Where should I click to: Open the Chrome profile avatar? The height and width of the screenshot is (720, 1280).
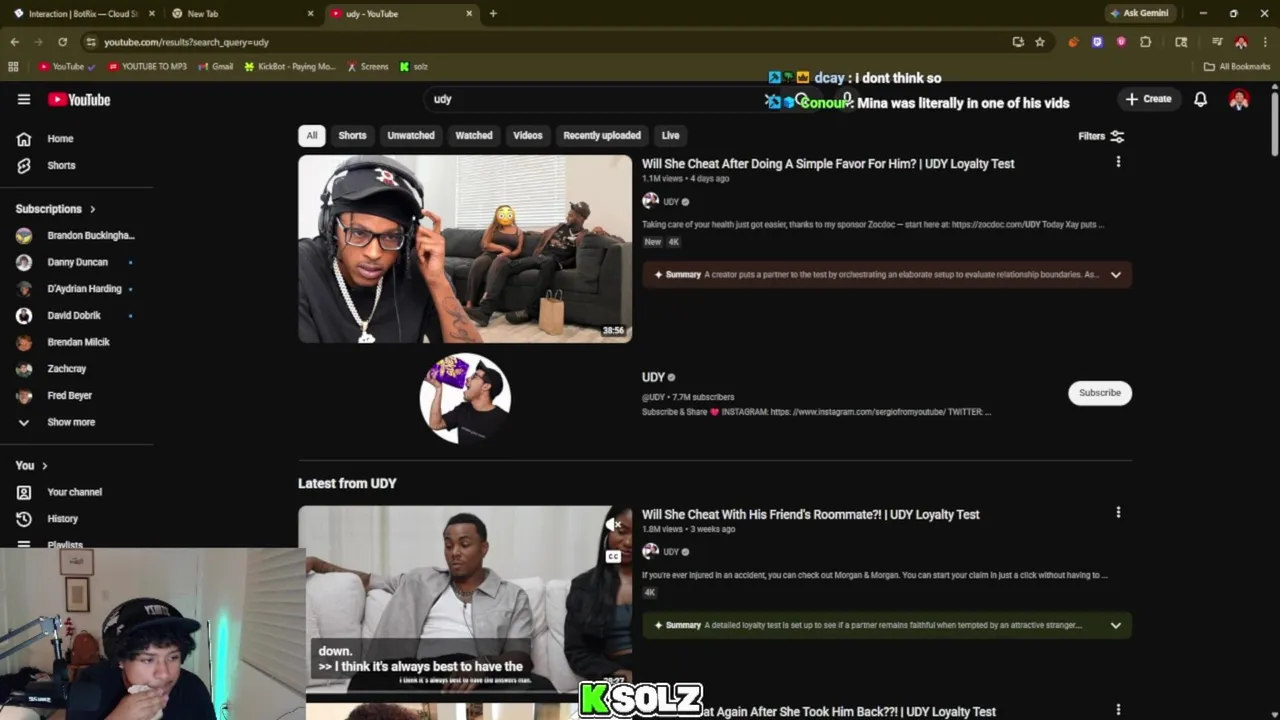[1241, 42]
